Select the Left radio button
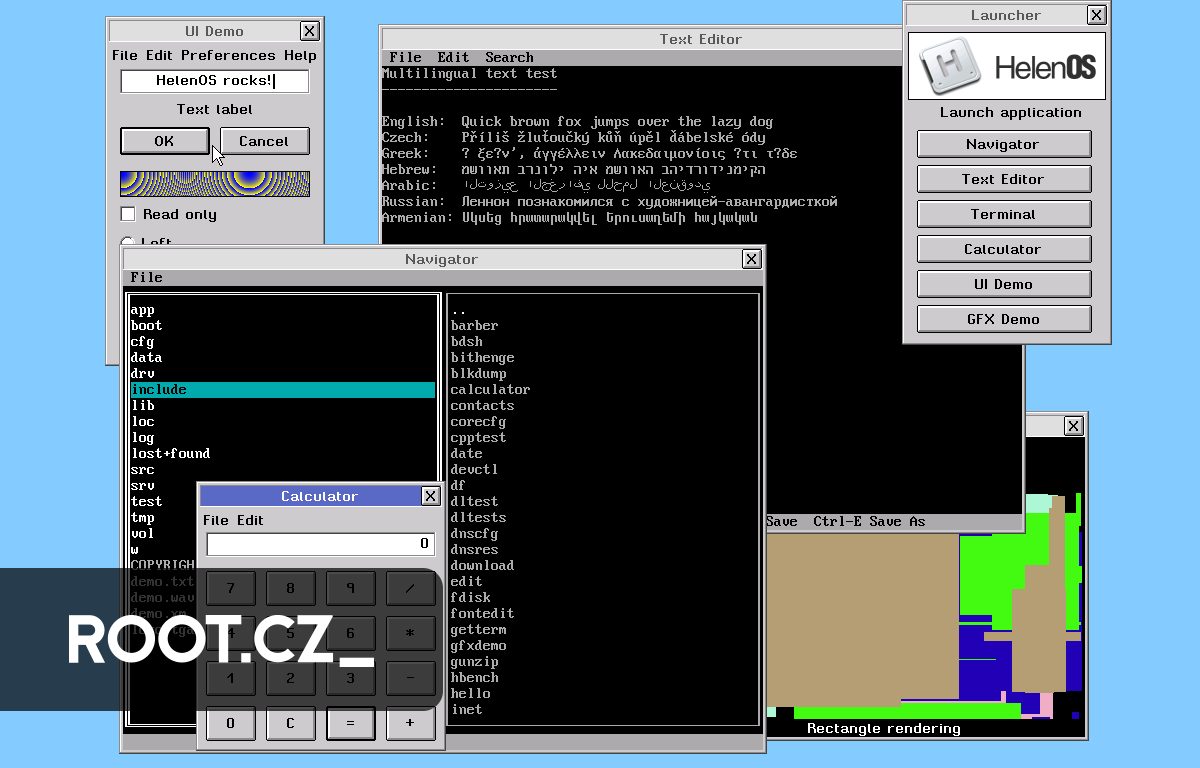The image size is (1200, 768). tap(128, 240)
